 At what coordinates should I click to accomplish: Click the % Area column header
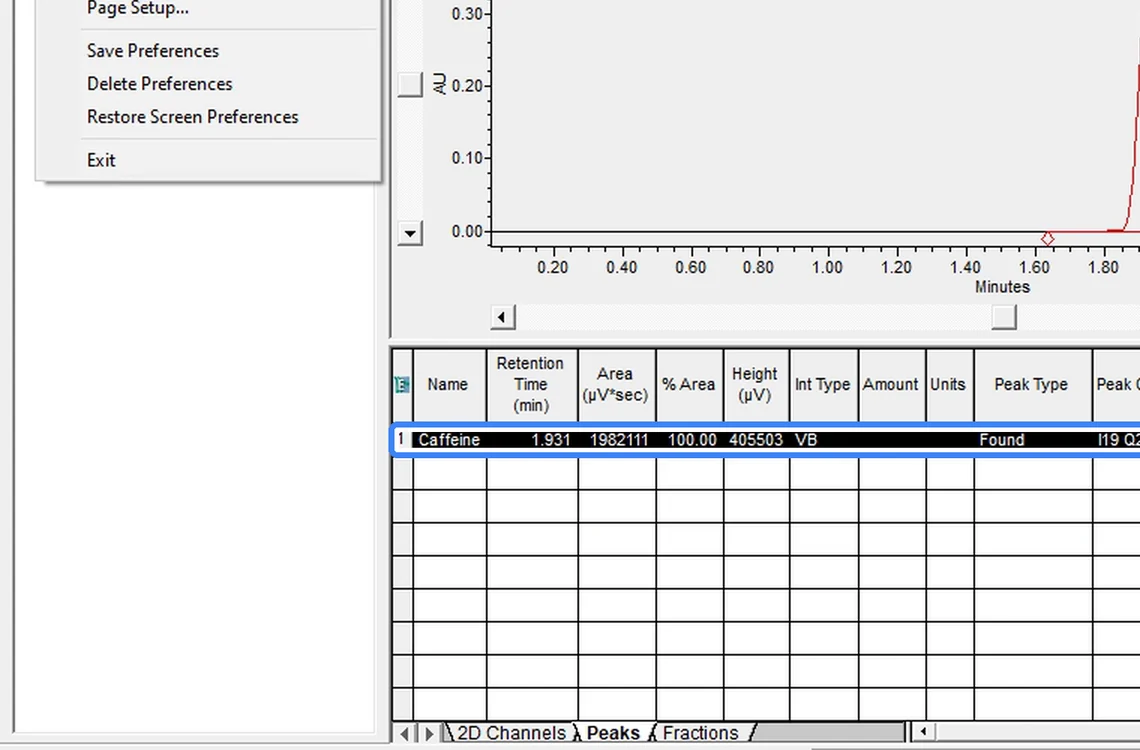(689, 384)
